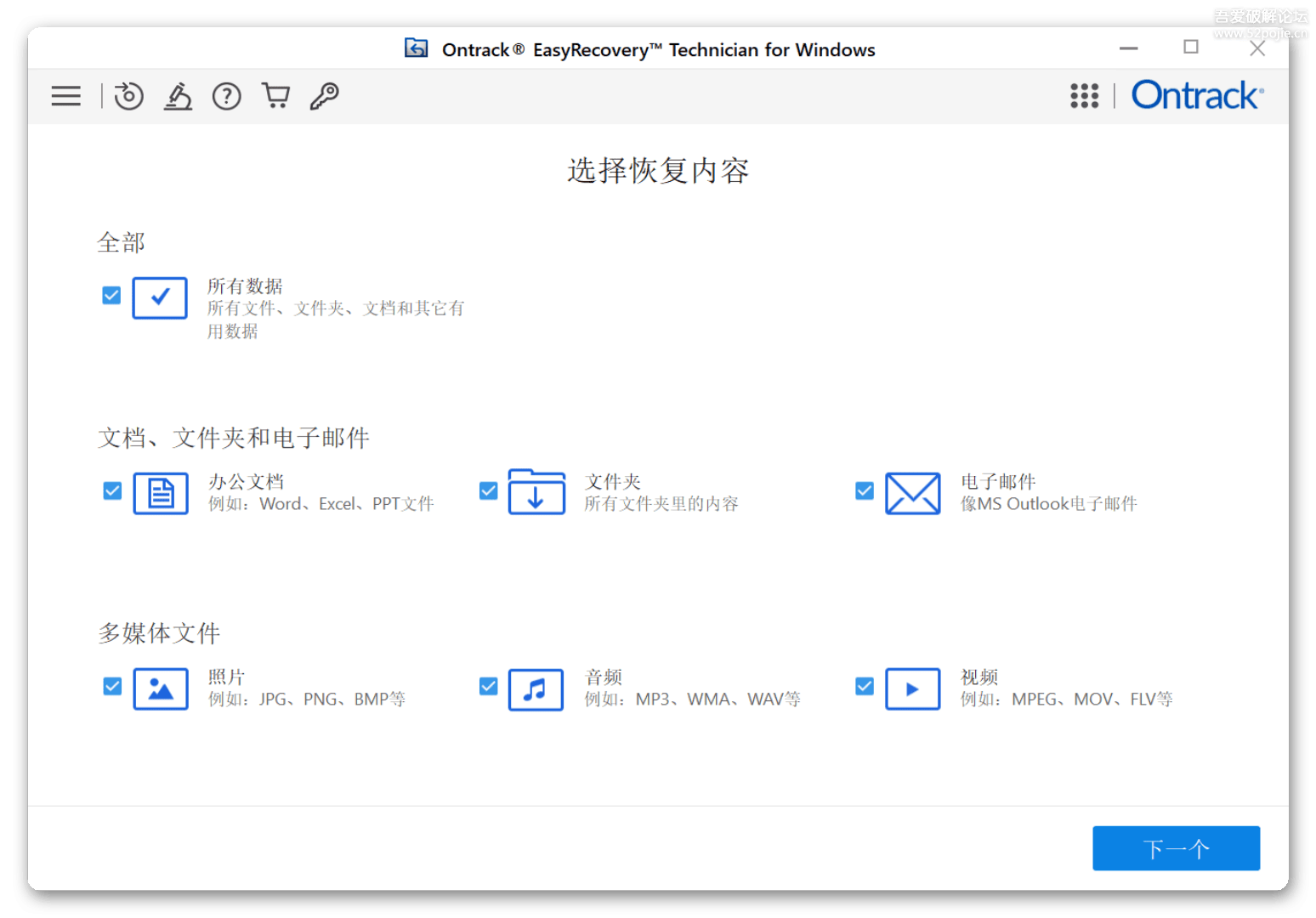Toggle the 文件夹 checkbox
1316x918 pixels.
[x=488, y=491]
